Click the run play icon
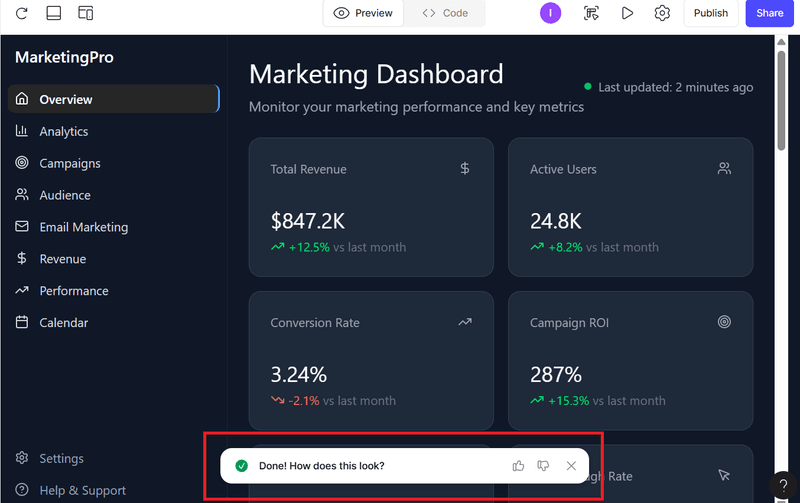Image resolution: width=800 pixels, height=503 pixels. point(627,13)
